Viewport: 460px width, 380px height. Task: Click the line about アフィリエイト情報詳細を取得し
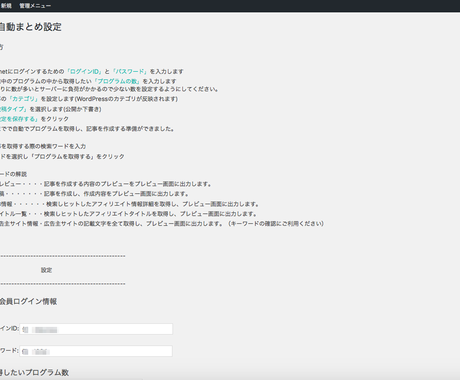tap(129, 204)
